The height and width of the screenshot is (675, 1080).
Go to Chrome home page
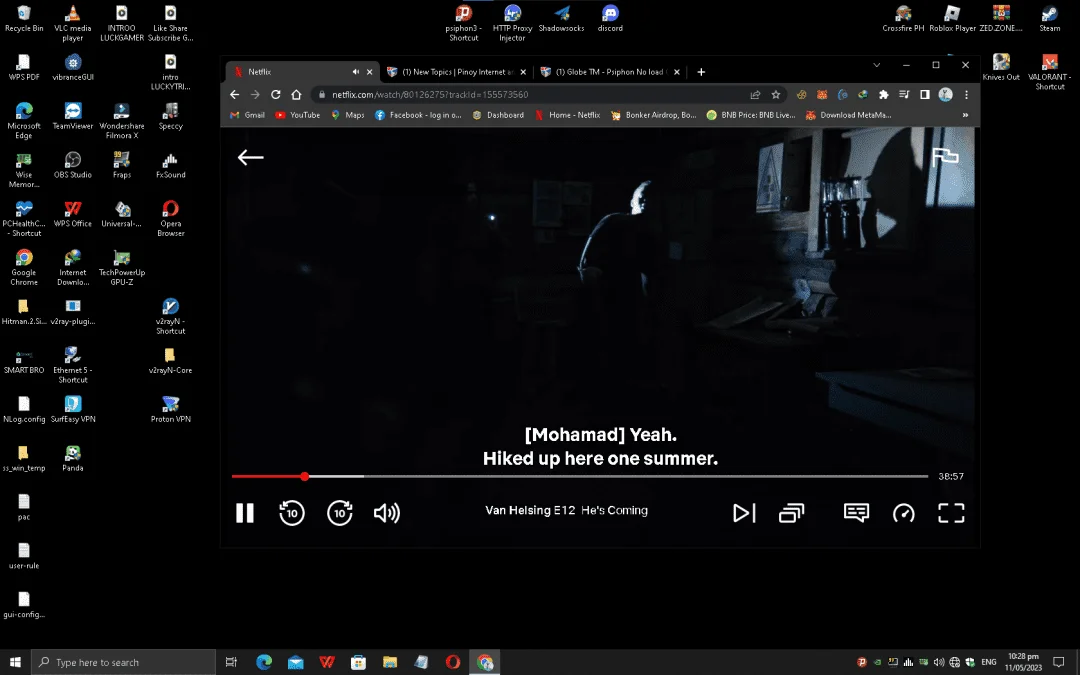(296, 94)
